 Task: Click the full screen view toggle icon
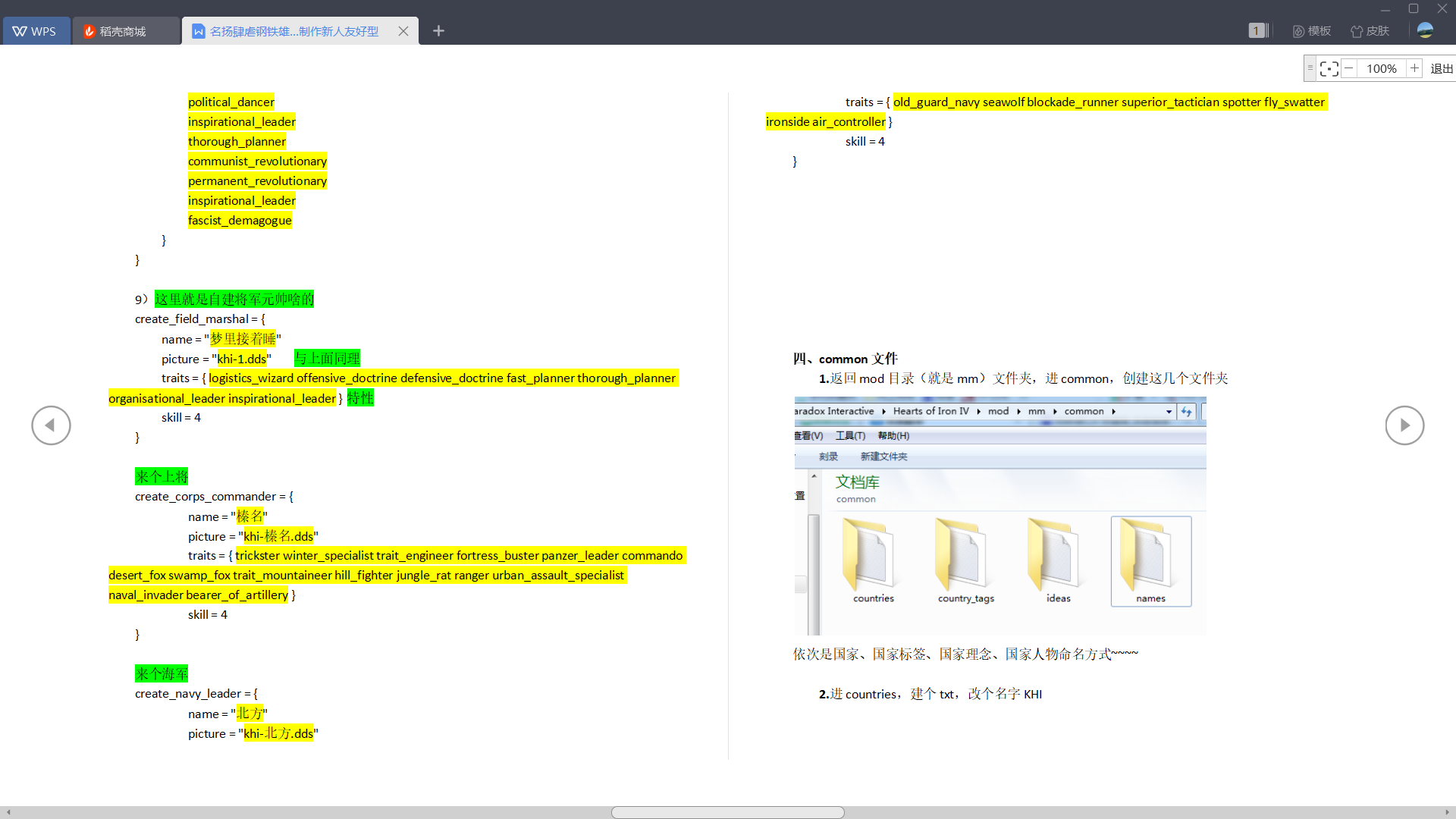click(x=1329, y=67)
